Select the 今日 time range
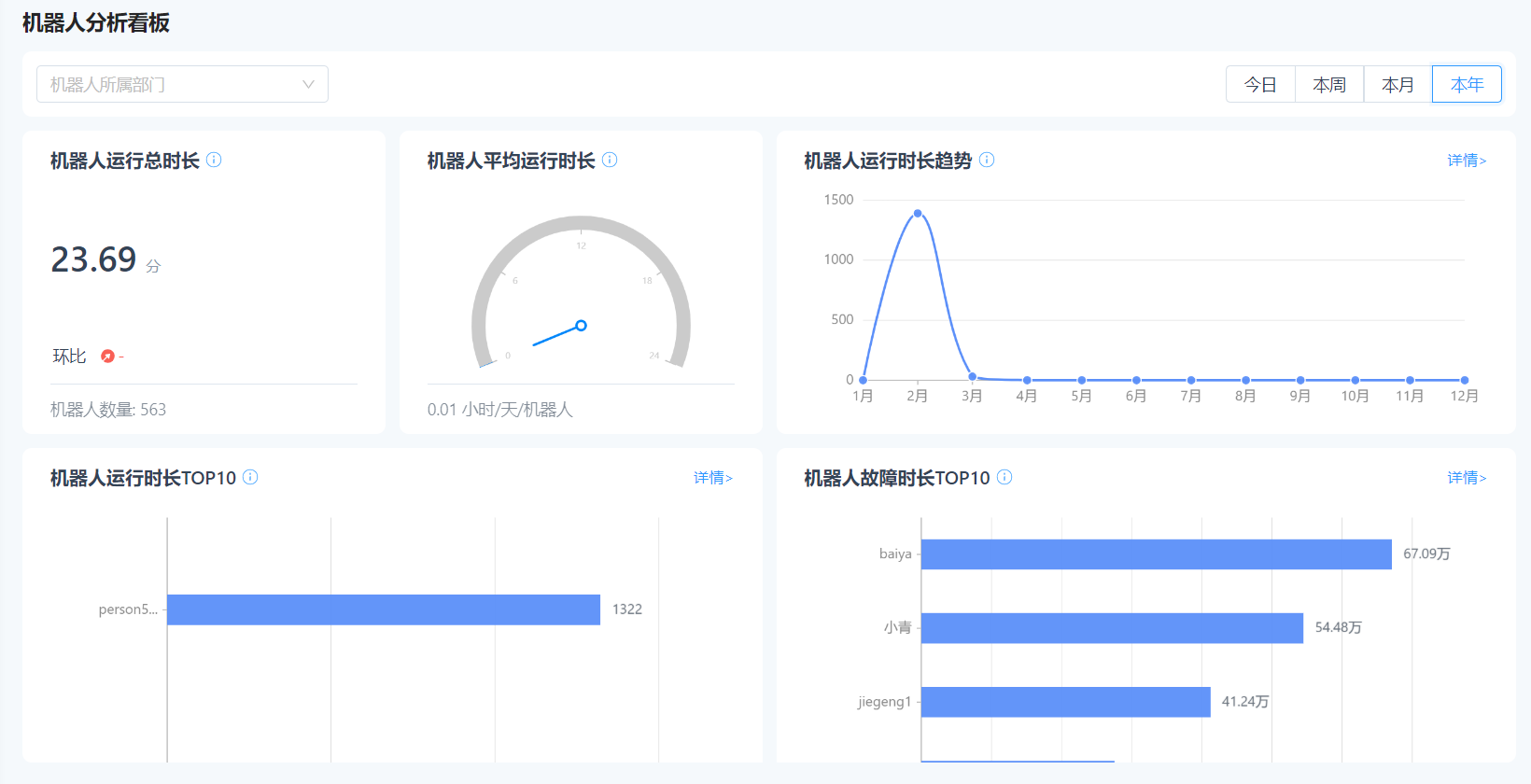 1260,84
